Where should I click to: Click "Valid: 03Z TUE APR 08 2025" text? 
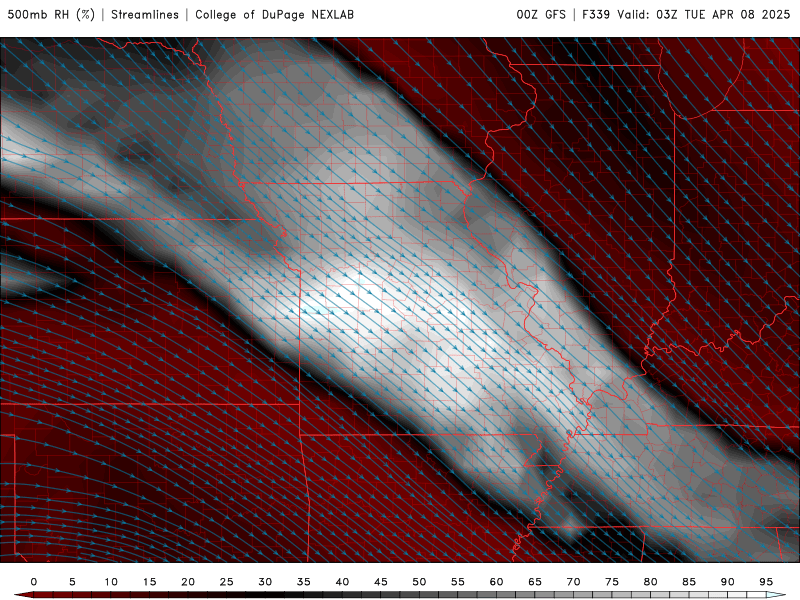(704, 14)
